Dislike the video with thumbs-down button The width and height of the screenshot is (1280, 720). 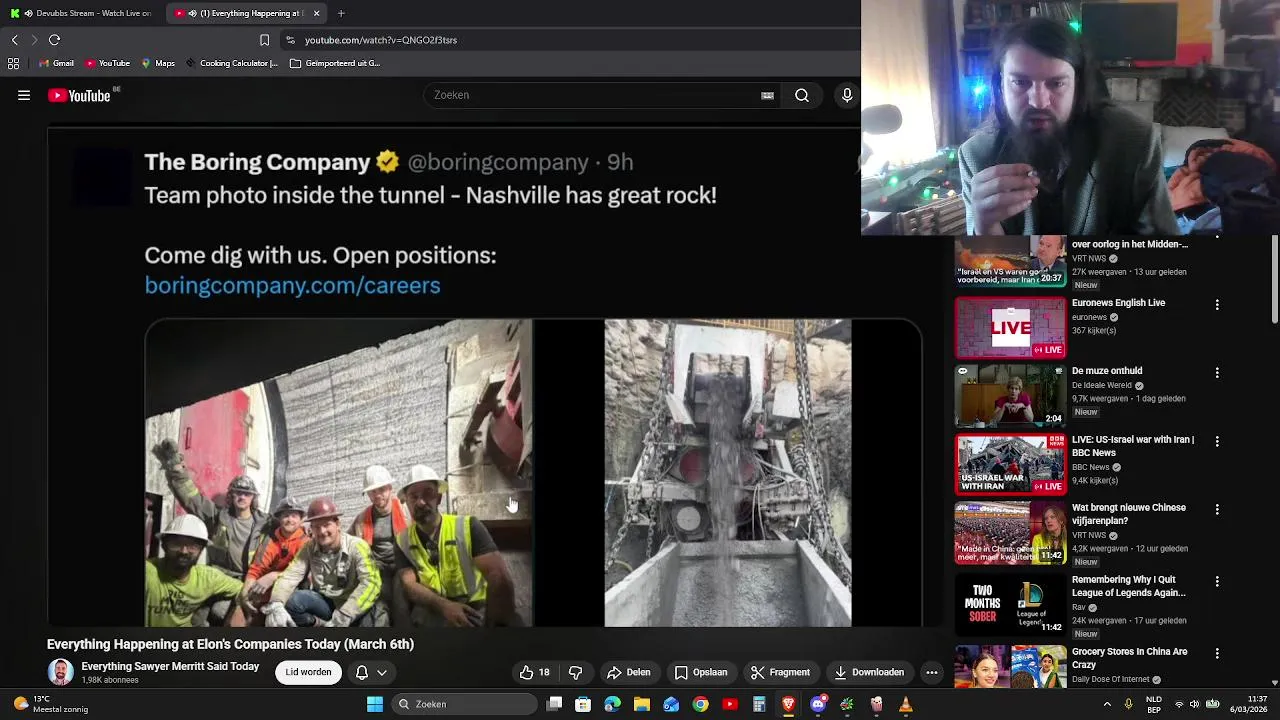(x=575, y=673)
